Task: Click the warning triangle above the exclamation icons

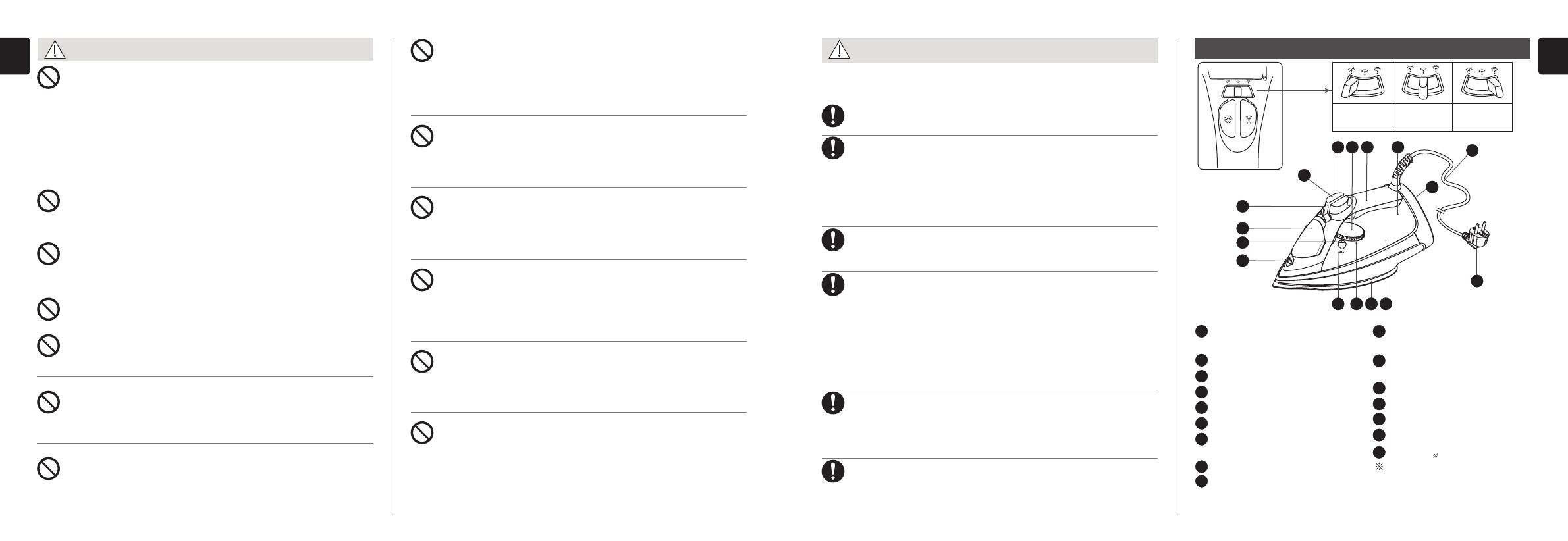Action: (839, 50)
